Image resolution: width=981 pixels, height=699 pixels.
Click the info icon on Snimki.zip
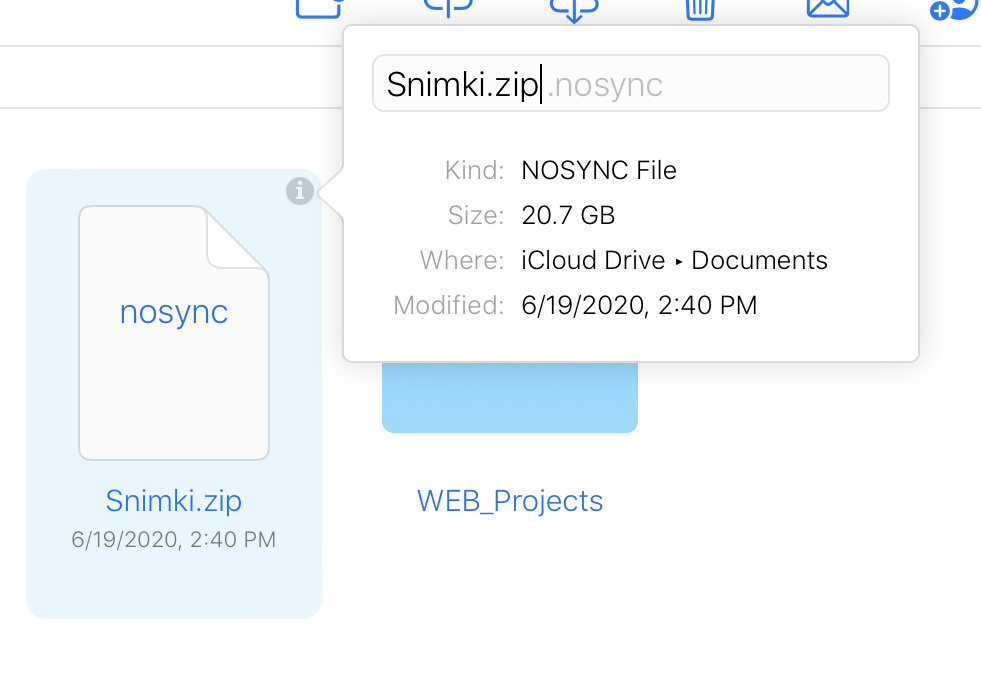[x=300, y=190]
